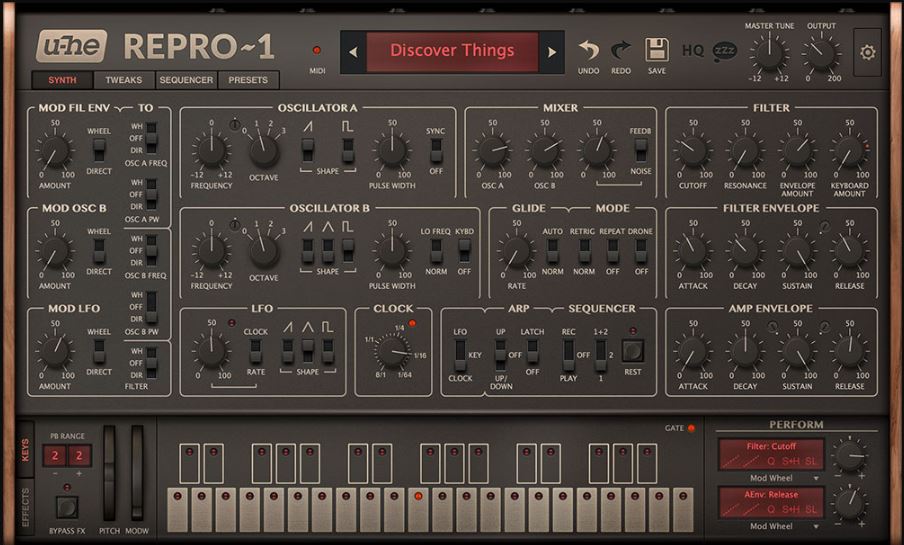The width and height of the screenshot is (904, 545).
Task: Click the Redo arrow icon
Action: [621, 50]
